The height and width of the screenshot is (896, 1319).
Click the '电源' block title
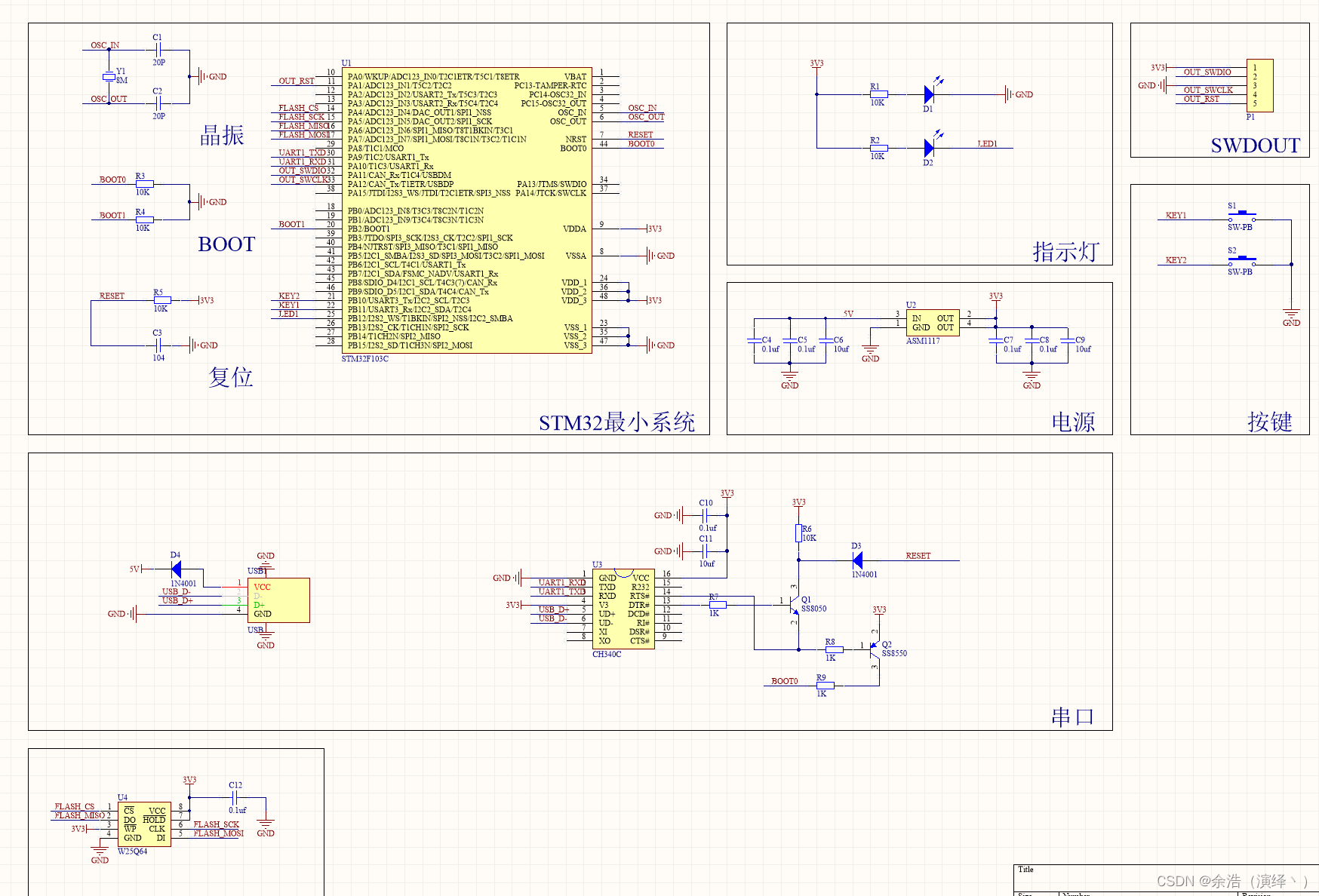(1073, 422)
